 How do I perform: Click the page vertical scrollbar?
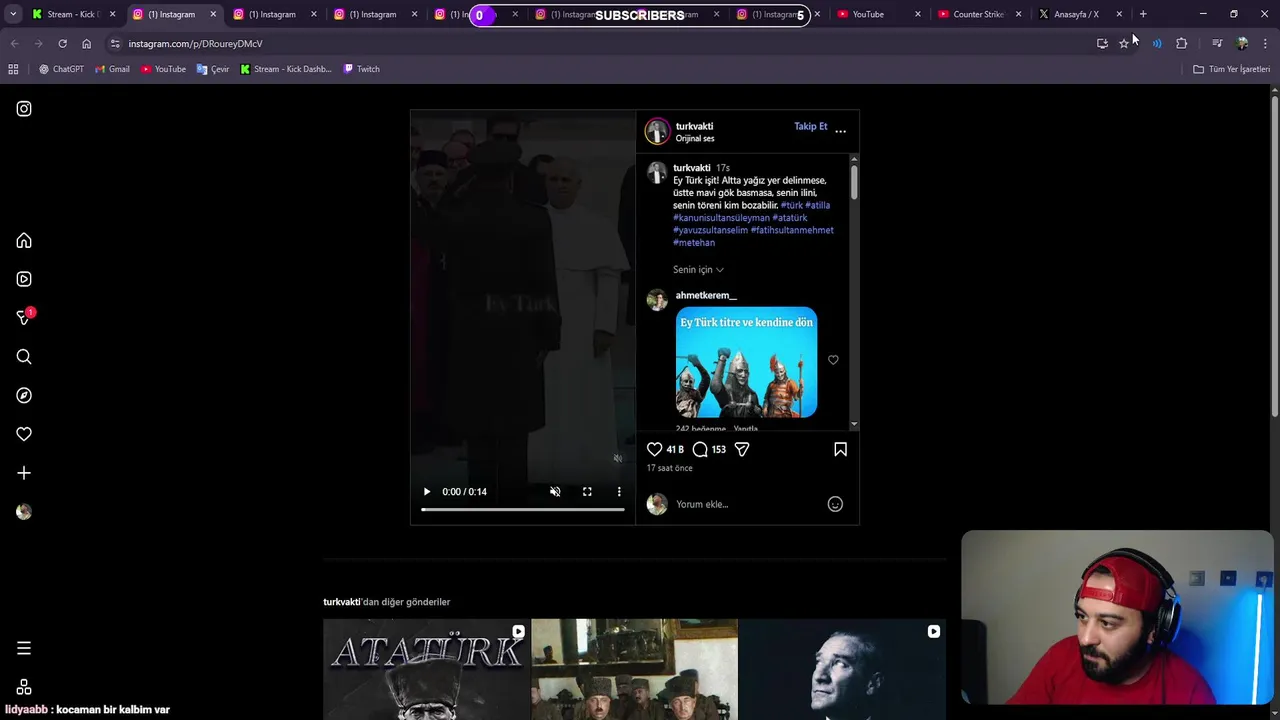(x=1274, y=257)
